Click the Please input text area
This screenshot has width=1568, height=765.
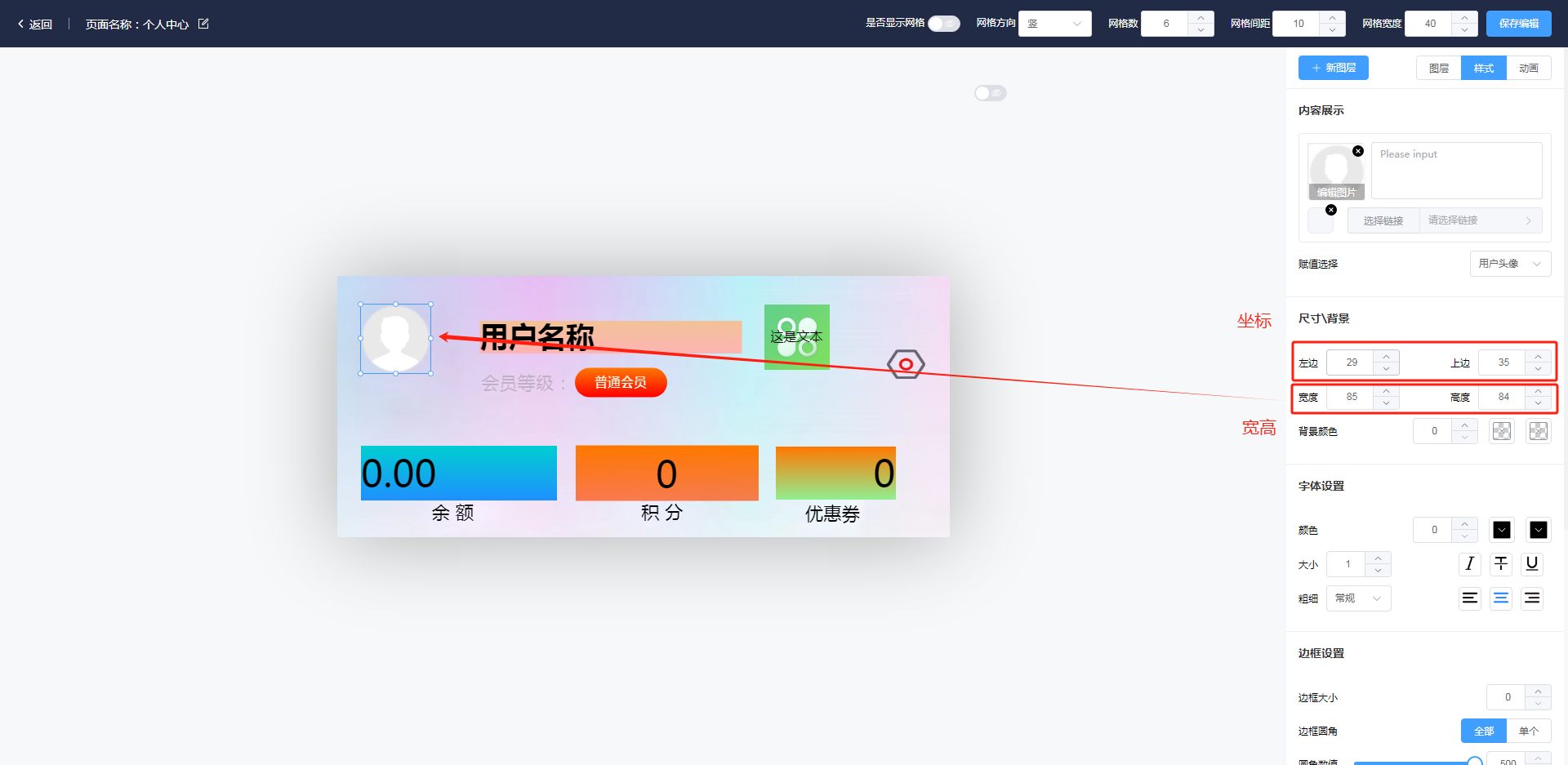(1456, 171)
